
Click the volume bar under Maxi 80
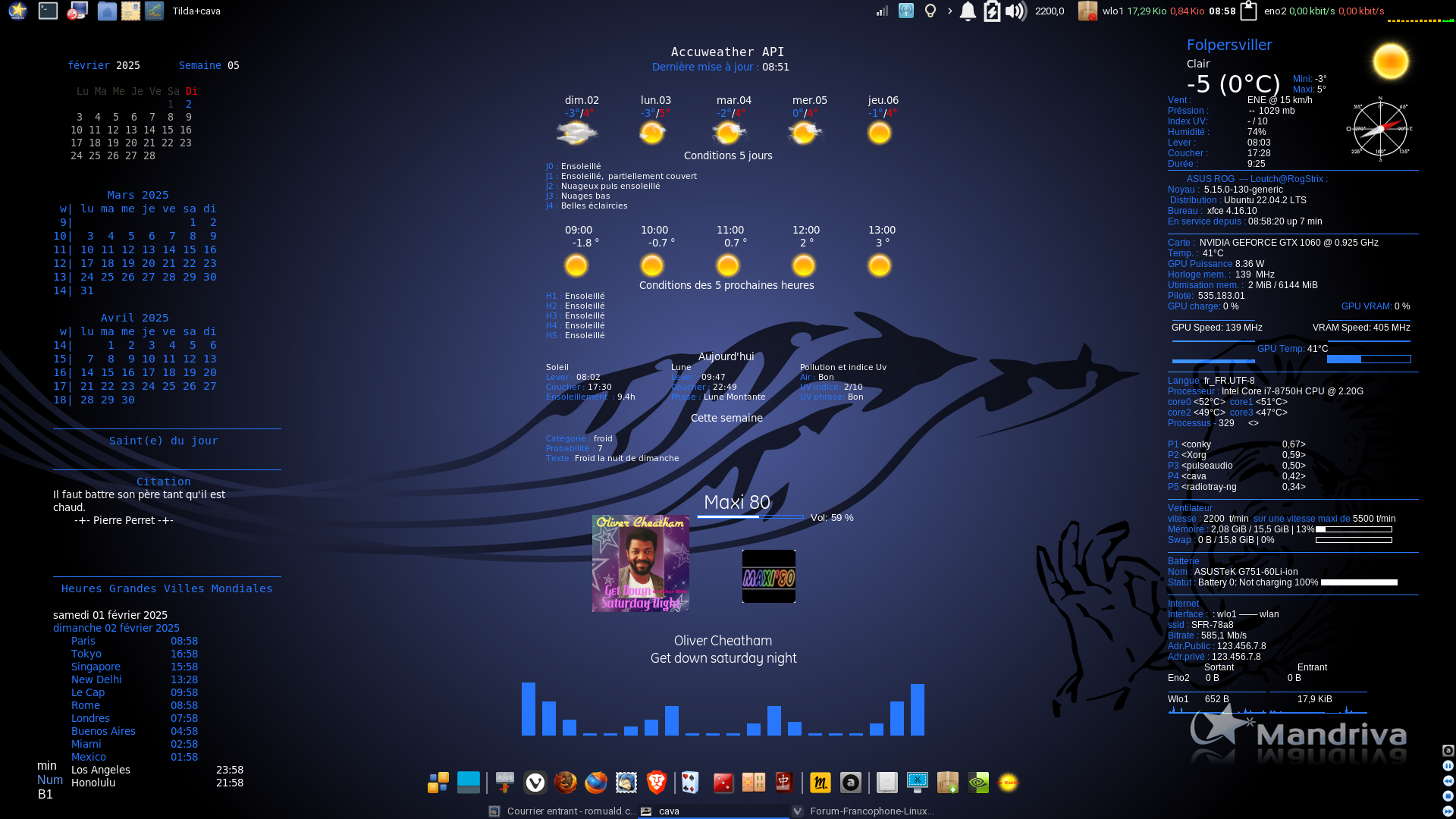[751, 517]
